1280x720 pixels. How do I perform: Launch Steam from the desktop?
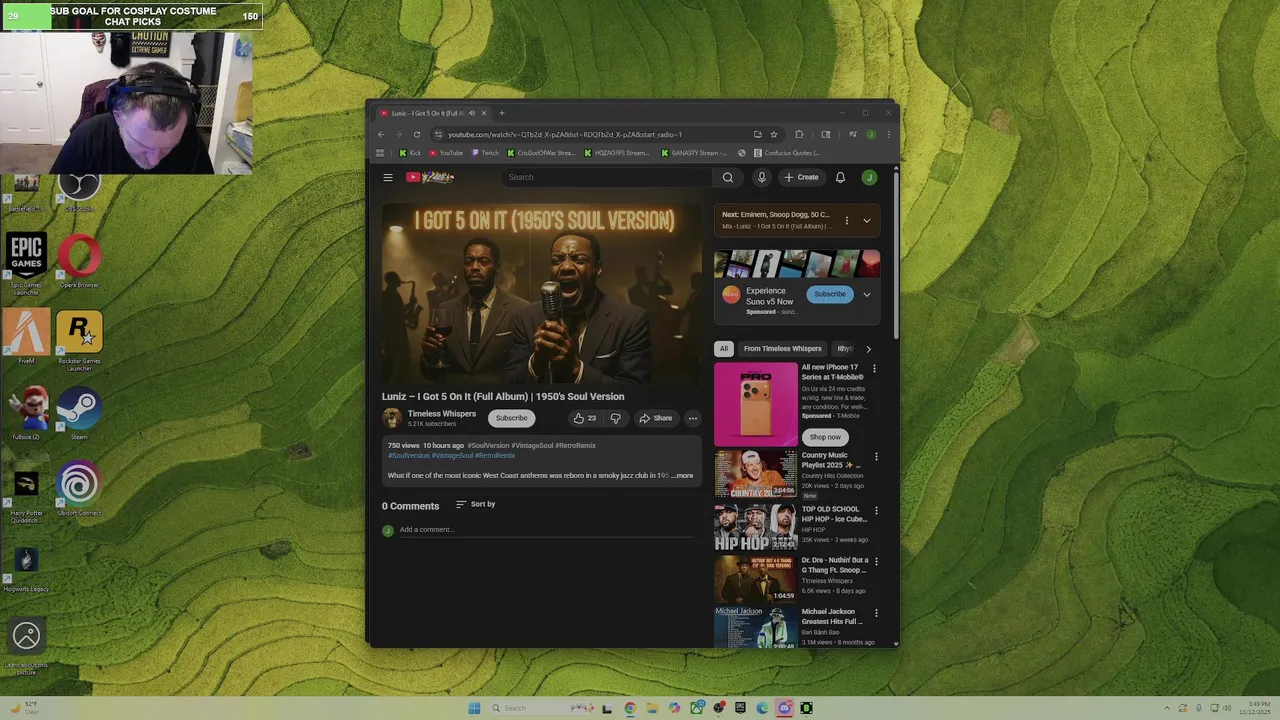(x=79, y=414)
